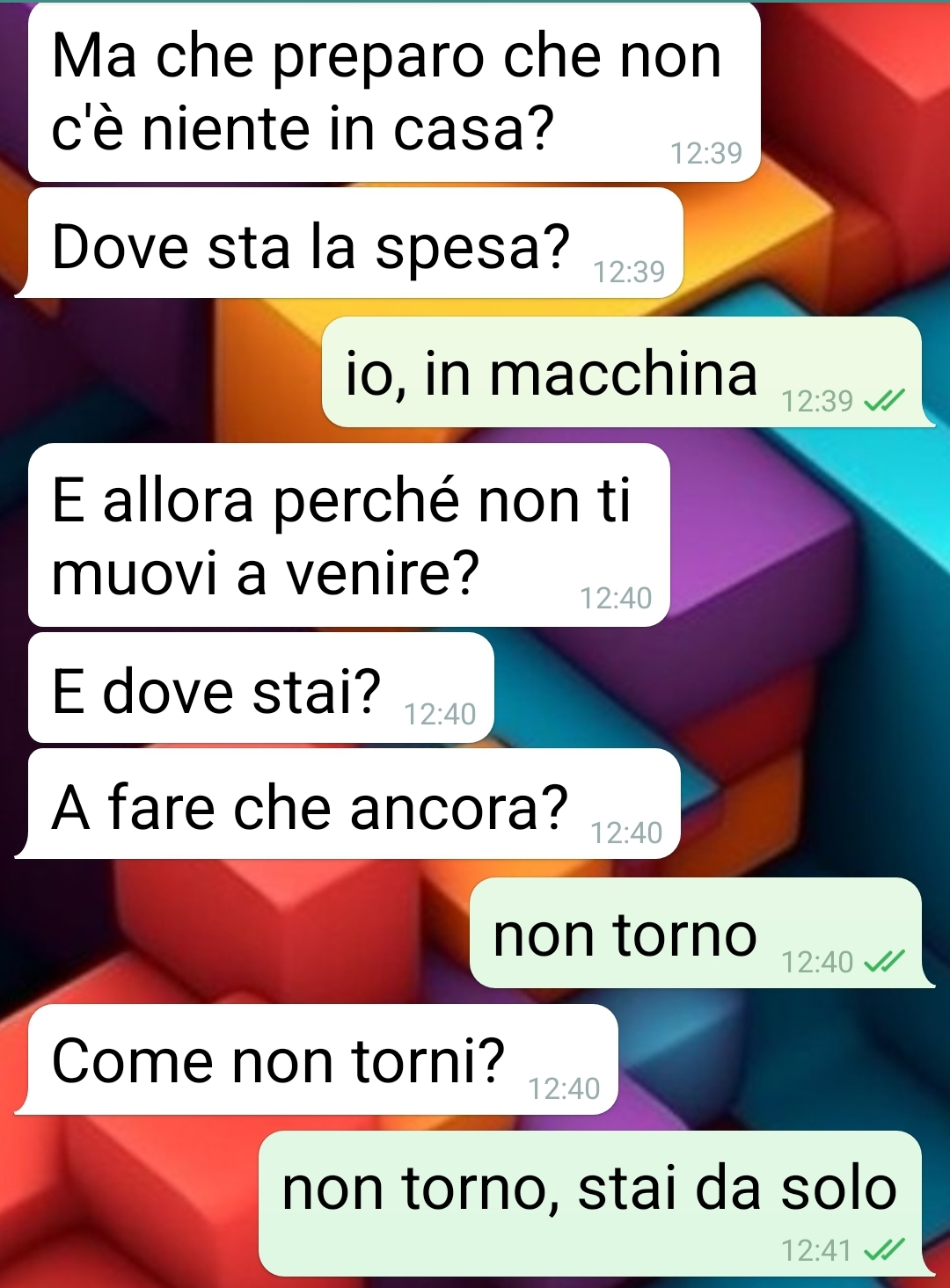Tap the 12:39 timestamp on 'Dove sta la spesa?'
The width and height of the screenshot is (950, 1288).
[629, 273]
